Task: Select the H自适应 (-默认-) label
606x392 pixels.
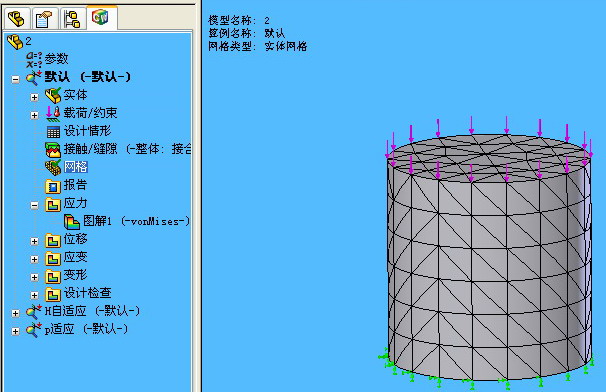Action: point(92,311)
